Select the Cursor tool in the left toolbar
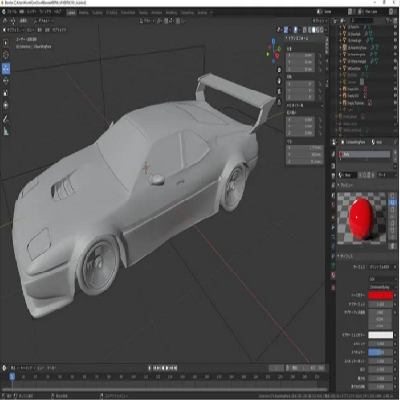 click(6, 55)
